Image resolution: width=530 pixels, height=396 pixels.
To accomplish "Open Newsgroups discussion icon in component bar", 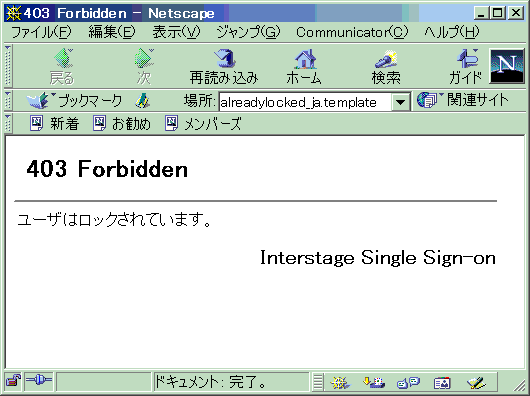I will tap(408, 382).
